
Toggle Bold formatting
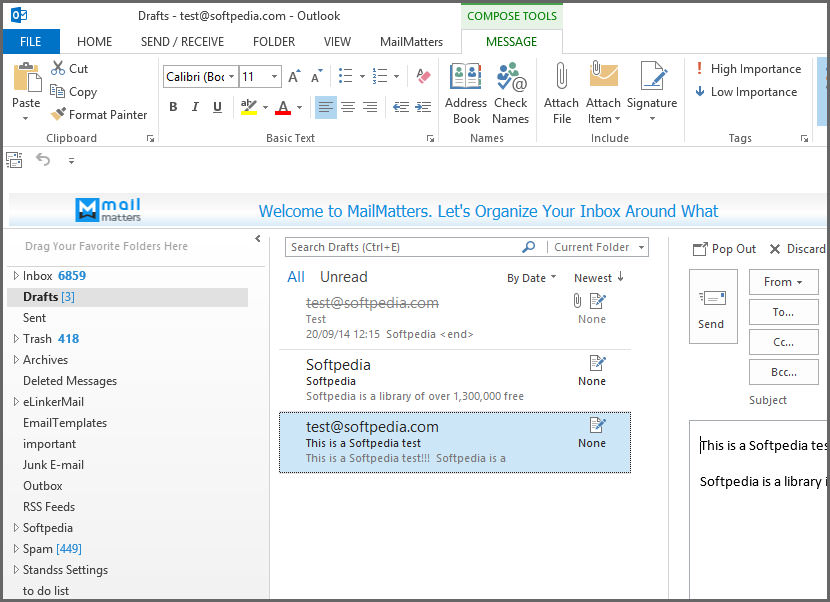coord(173,107)
